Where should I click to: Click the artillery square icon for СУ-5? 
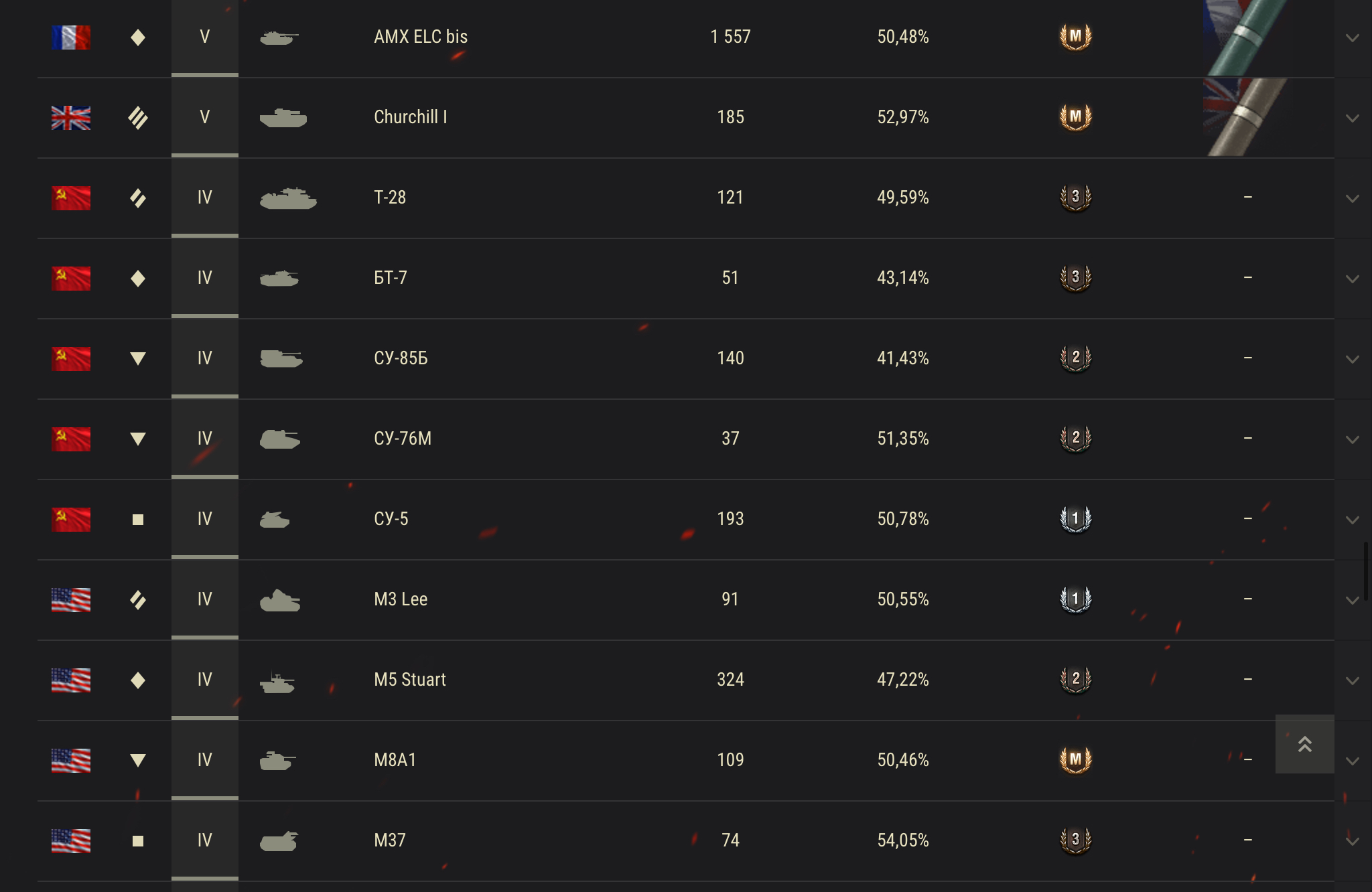tap(138, 520)
